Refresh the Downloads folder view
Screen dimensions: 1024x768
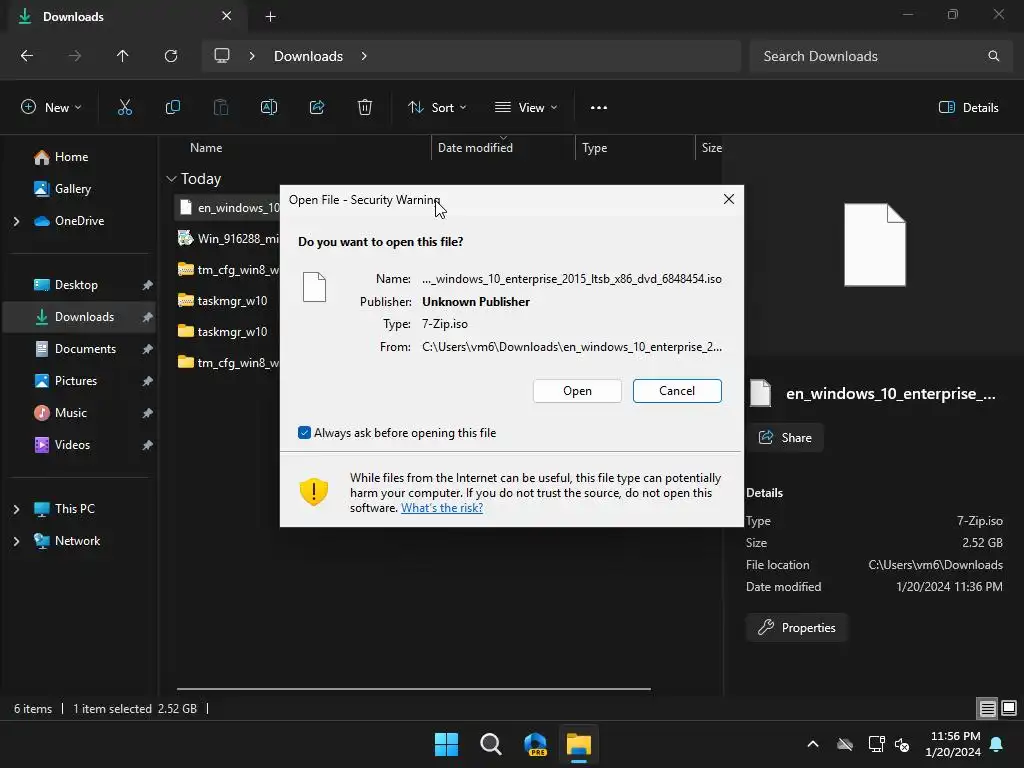pyautogui.click(x=171, y=56)
